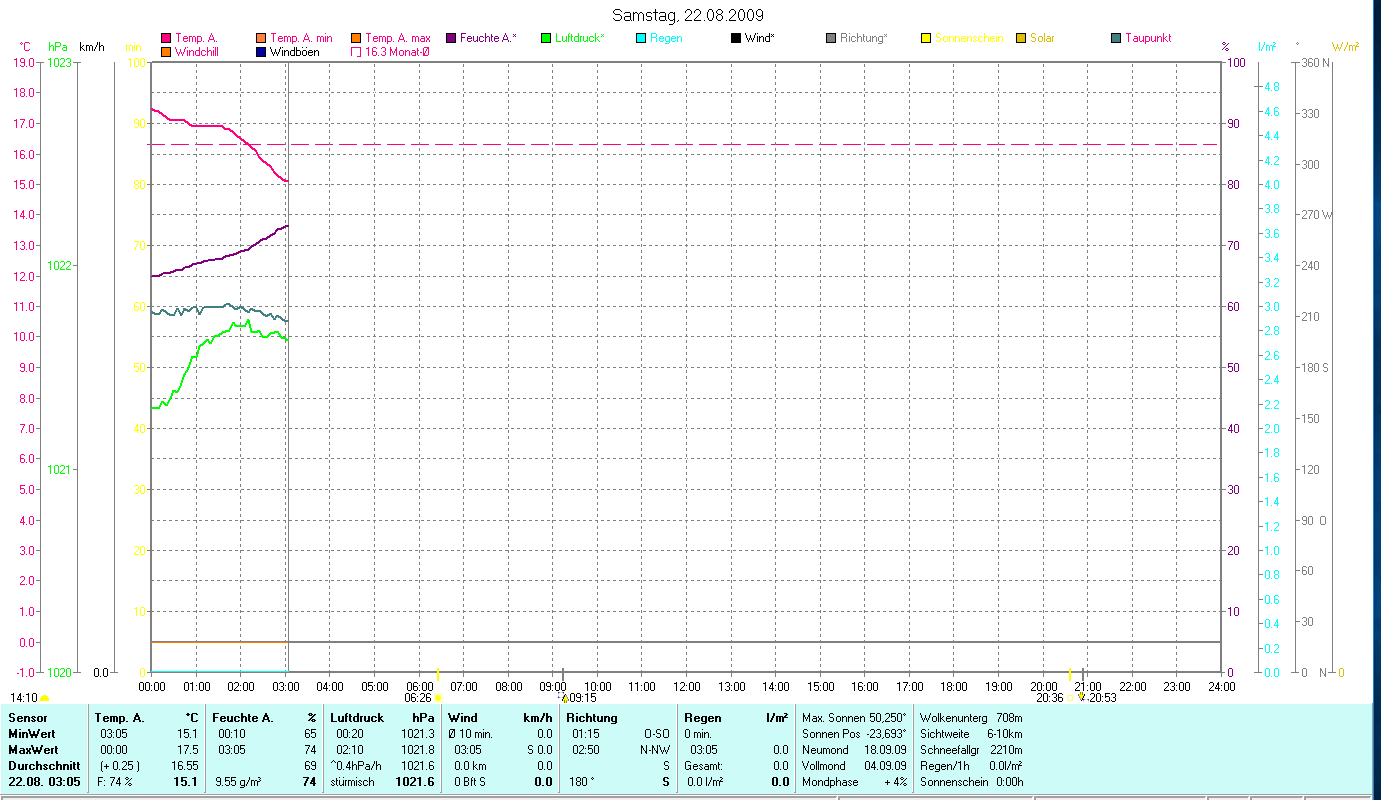1381x800 pixels.
Task: Click the stürmisch forecast text
Action: 353,782
